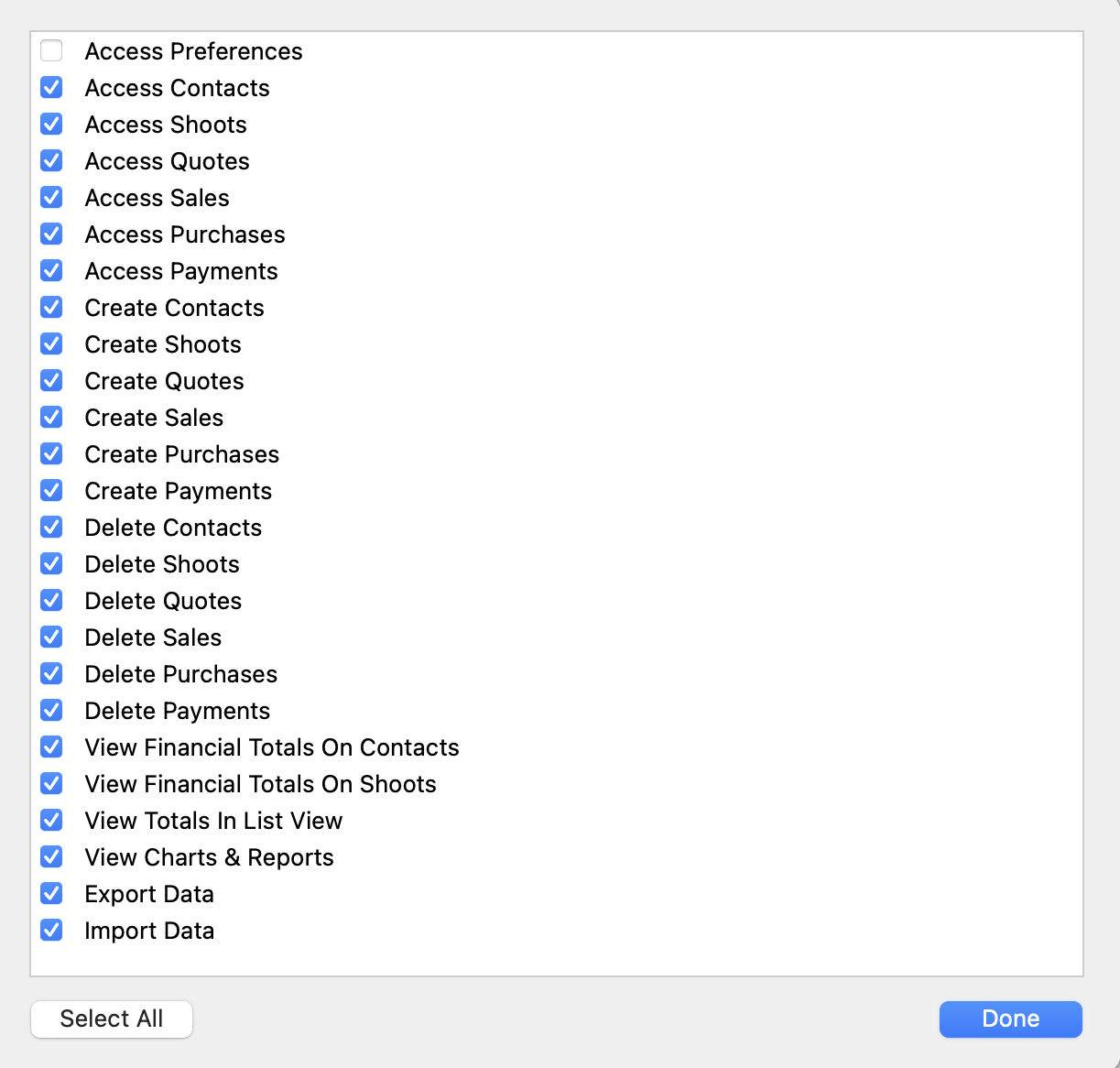The width and height of the screenshot is (1120, 1068).
Task: Uncheck View Charts & Reports permission
Action: click(52, 857)
